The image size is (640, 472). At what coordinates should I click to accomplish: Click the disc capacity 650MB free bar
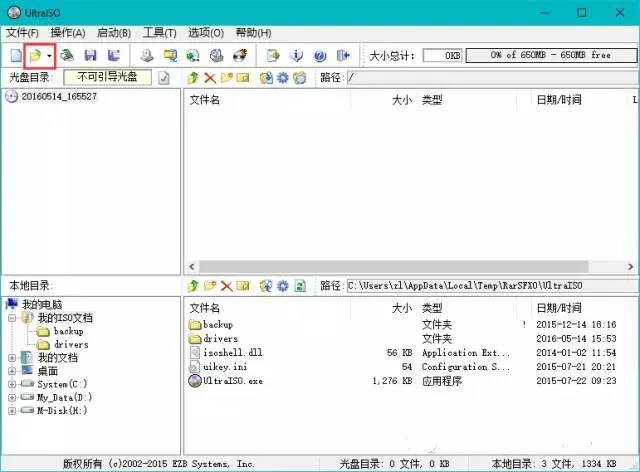(551, 55)
